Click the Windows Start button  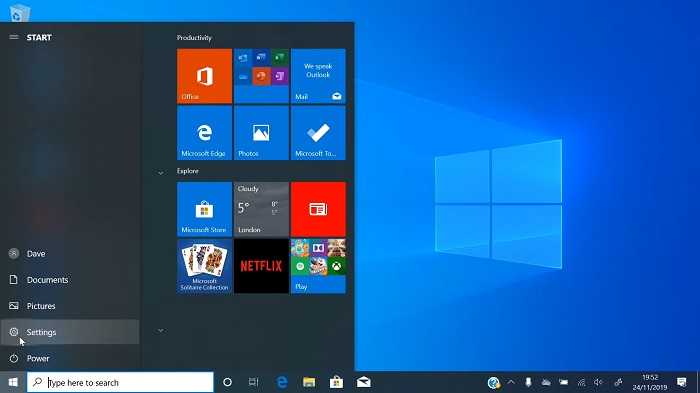(x=13, y=382)
